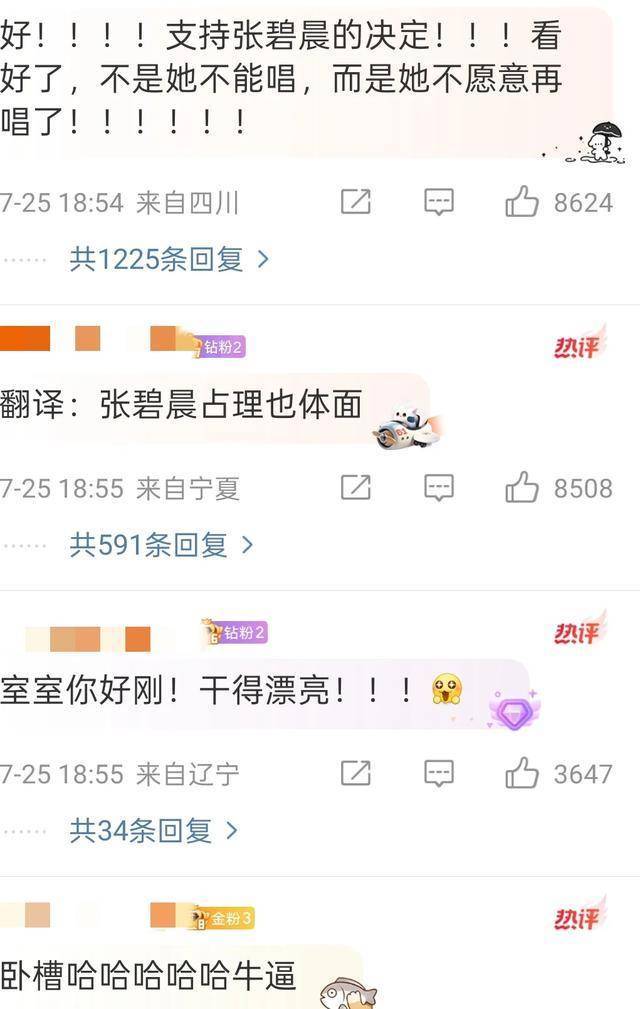Click the 热评 tag on the 宁夏 comment
This screenshot has width=640, height=1009.
[x=578, y=345]
